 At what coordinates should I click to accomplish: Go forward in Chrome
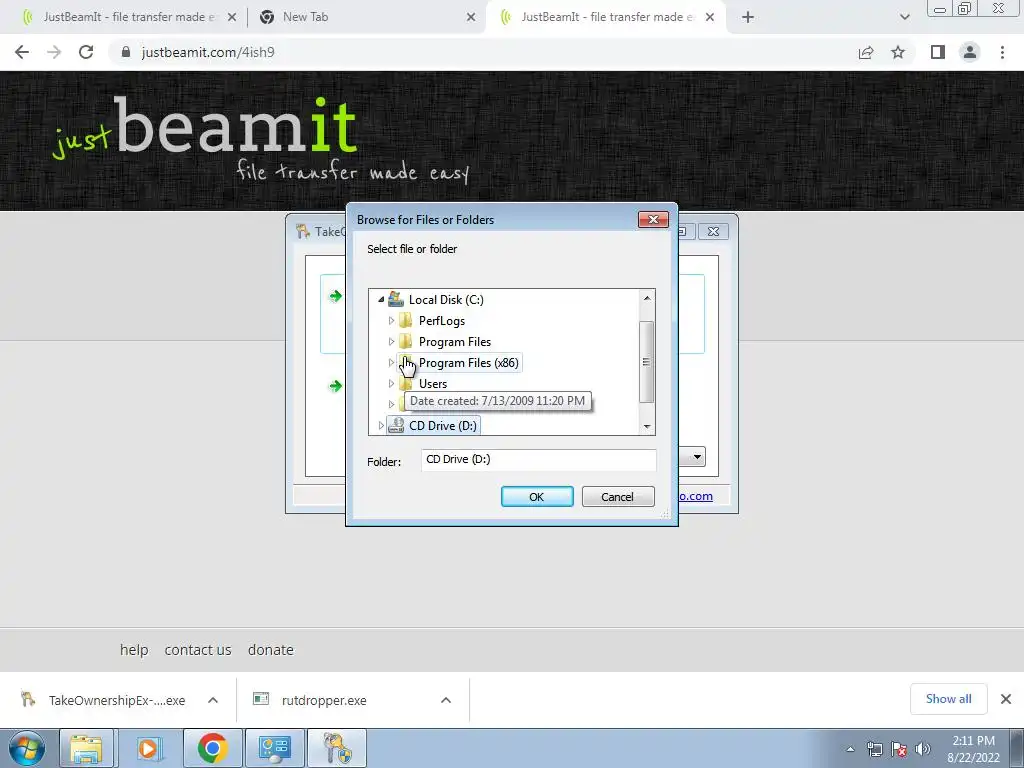(x=54, y=52)
